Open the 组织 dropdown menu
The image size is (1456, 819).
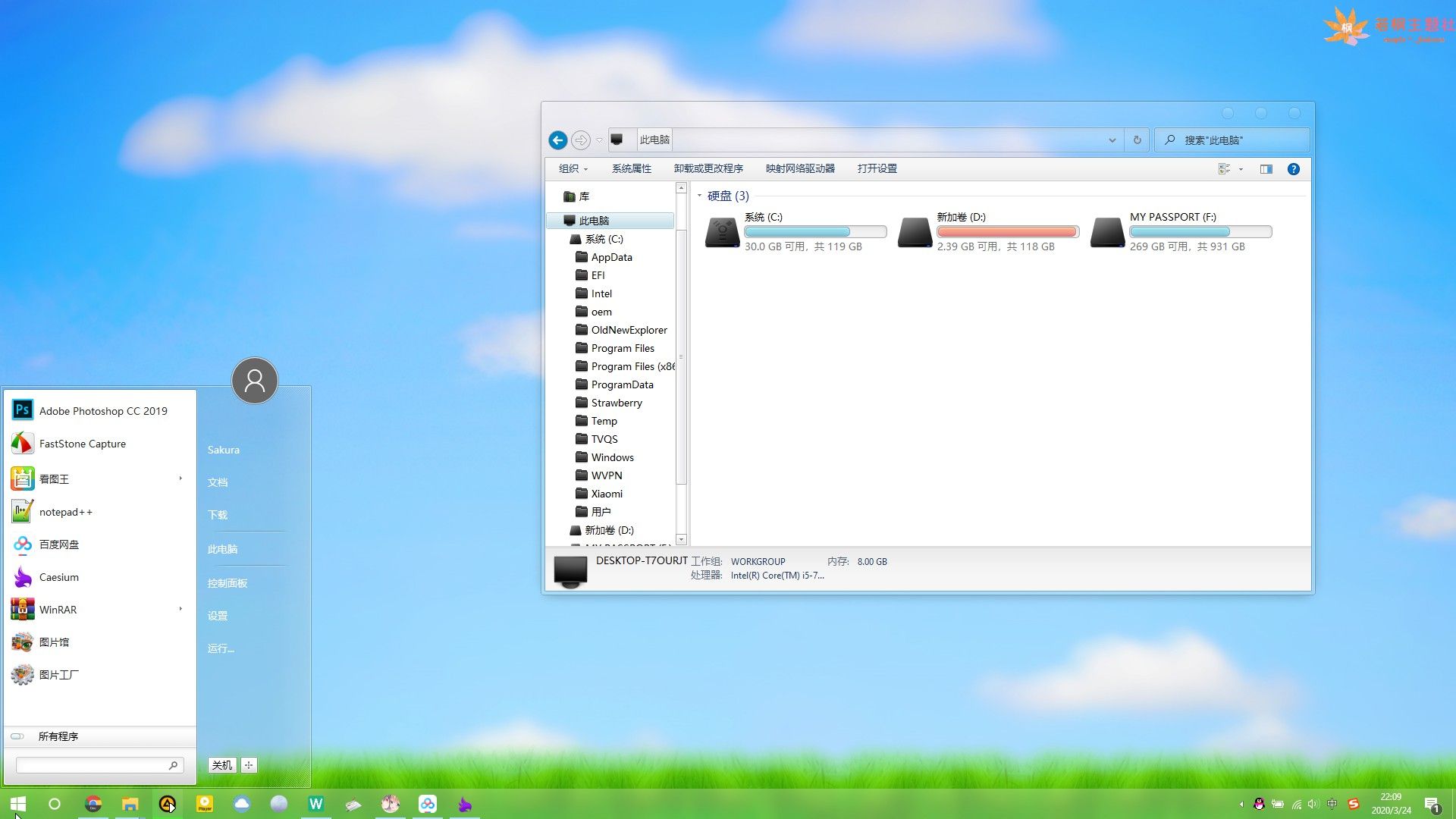pos(573,169)
